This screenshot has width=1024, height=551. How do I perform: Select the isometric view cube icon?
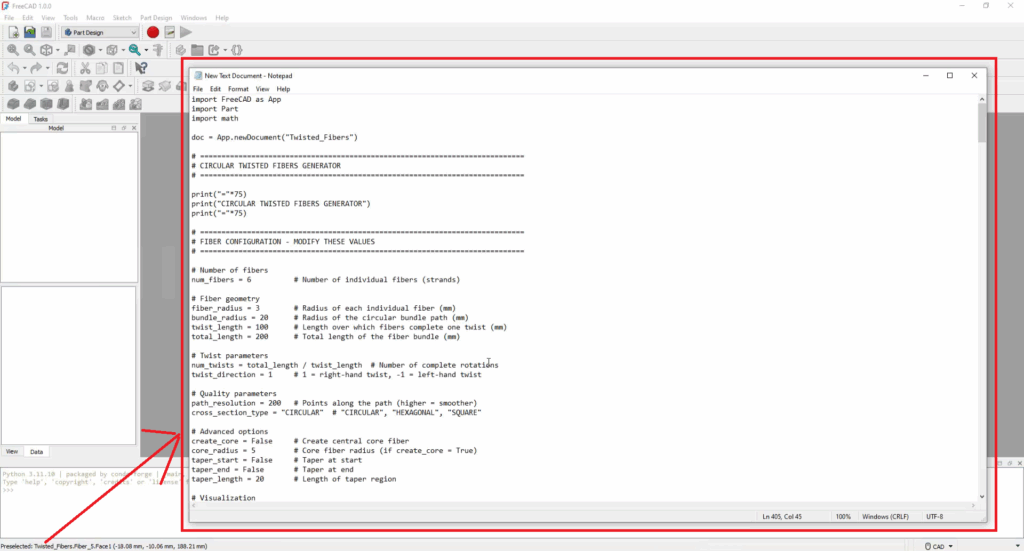[46, 50]
